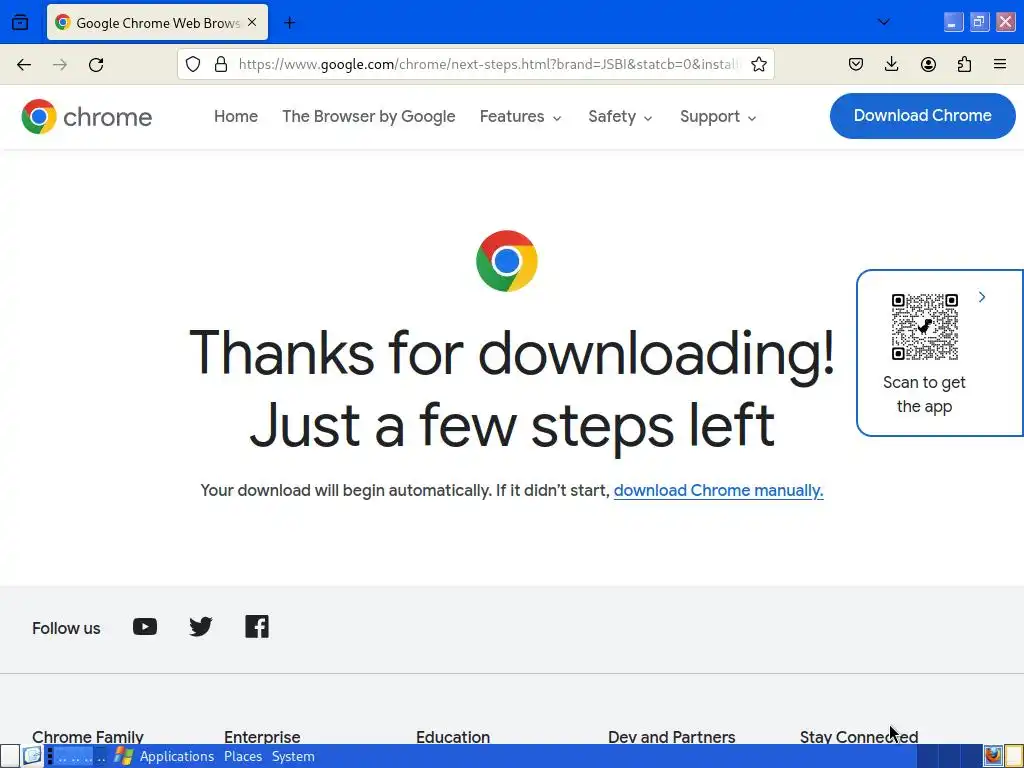1024x768 pixels.
Task: Expand the list all tabs chevron
Action: [884, 22]
